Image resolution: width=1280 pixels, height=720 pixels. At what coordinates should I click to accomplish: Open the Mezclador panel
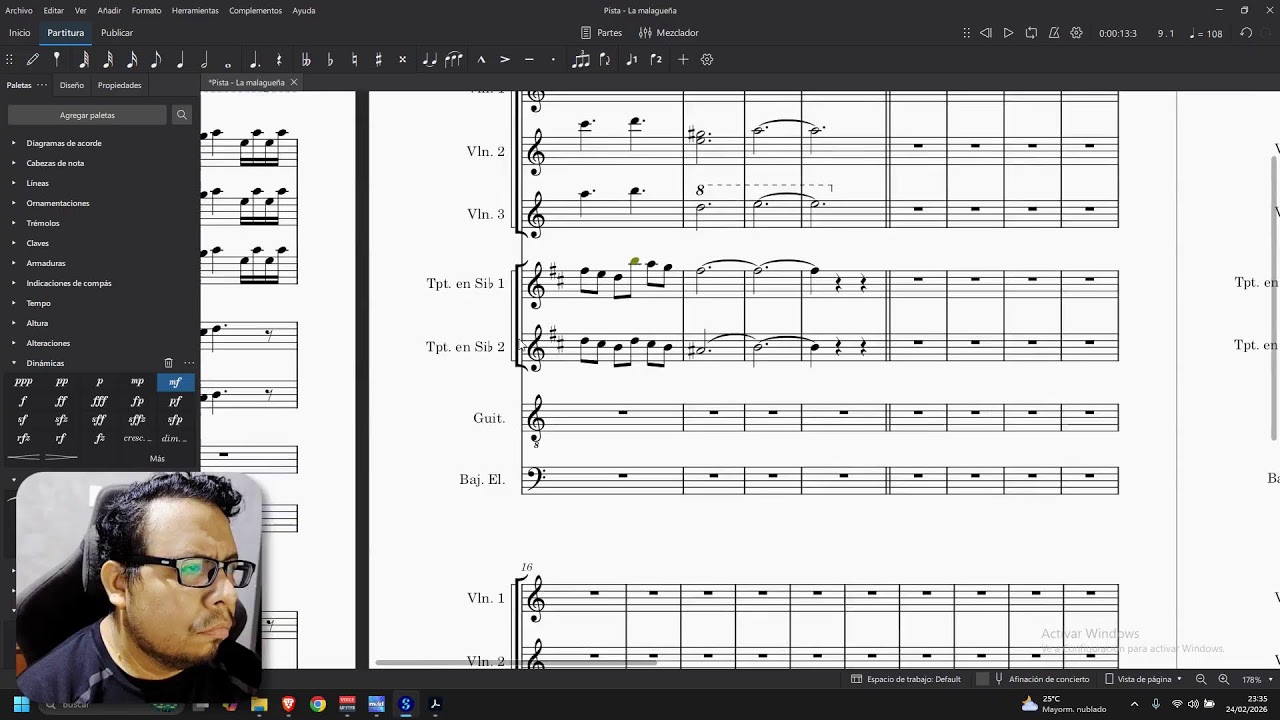(669, 33)
